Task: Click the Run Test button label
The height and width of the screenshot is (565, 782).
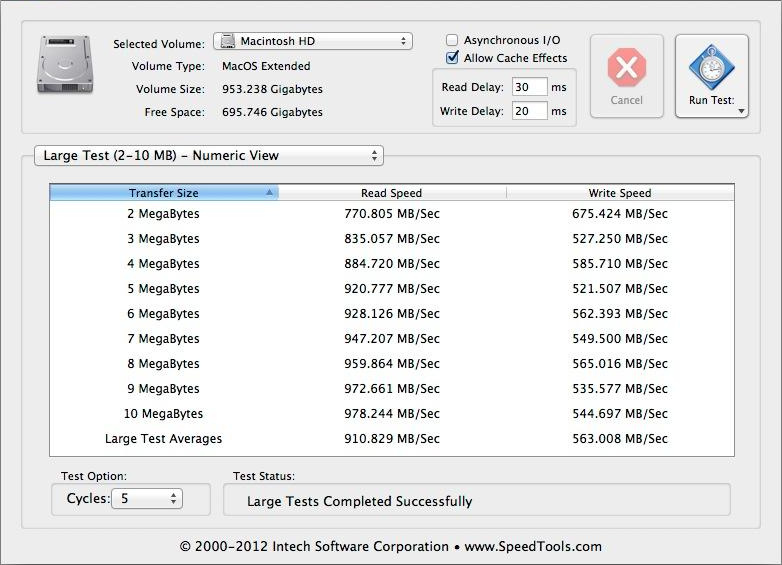Action: pyautogui.click(x=712, y=100)
